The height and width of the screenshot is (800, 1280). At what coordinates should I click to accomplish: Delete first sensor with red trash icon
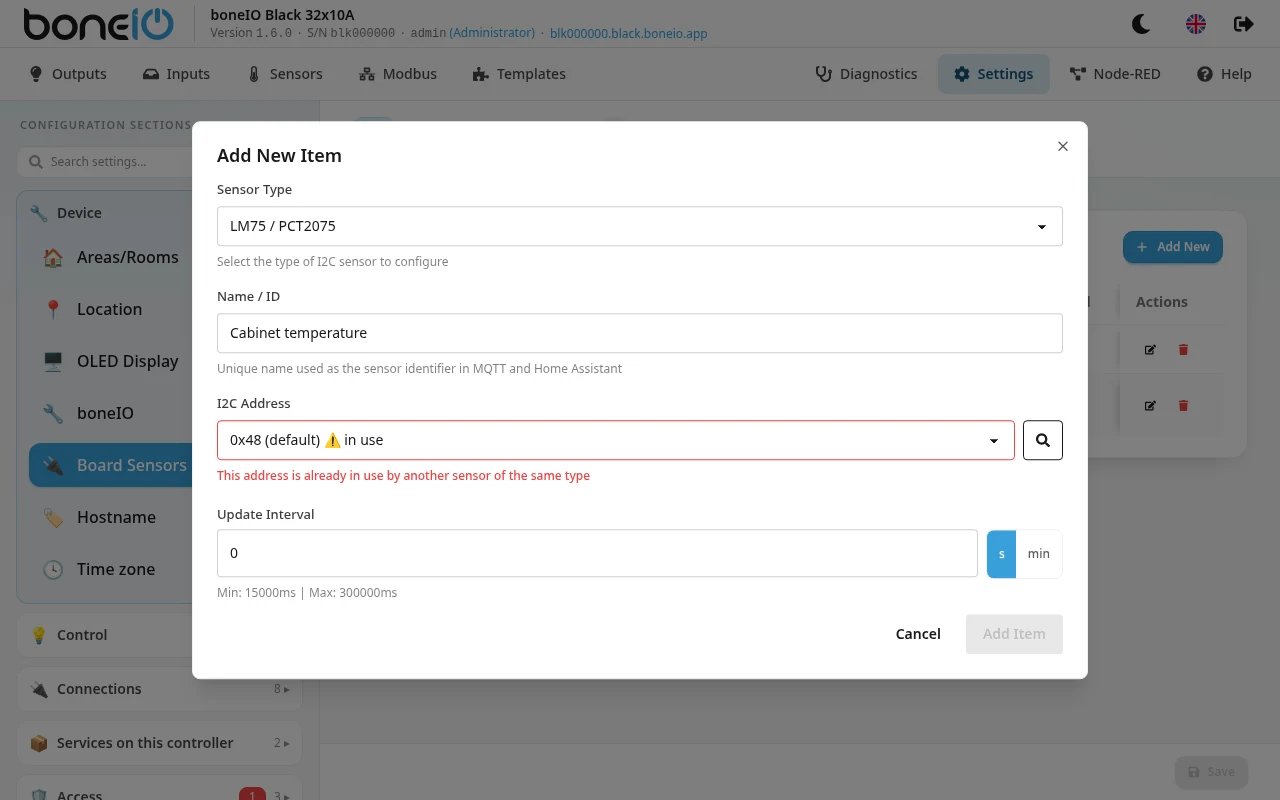[x=1184, y=350]
